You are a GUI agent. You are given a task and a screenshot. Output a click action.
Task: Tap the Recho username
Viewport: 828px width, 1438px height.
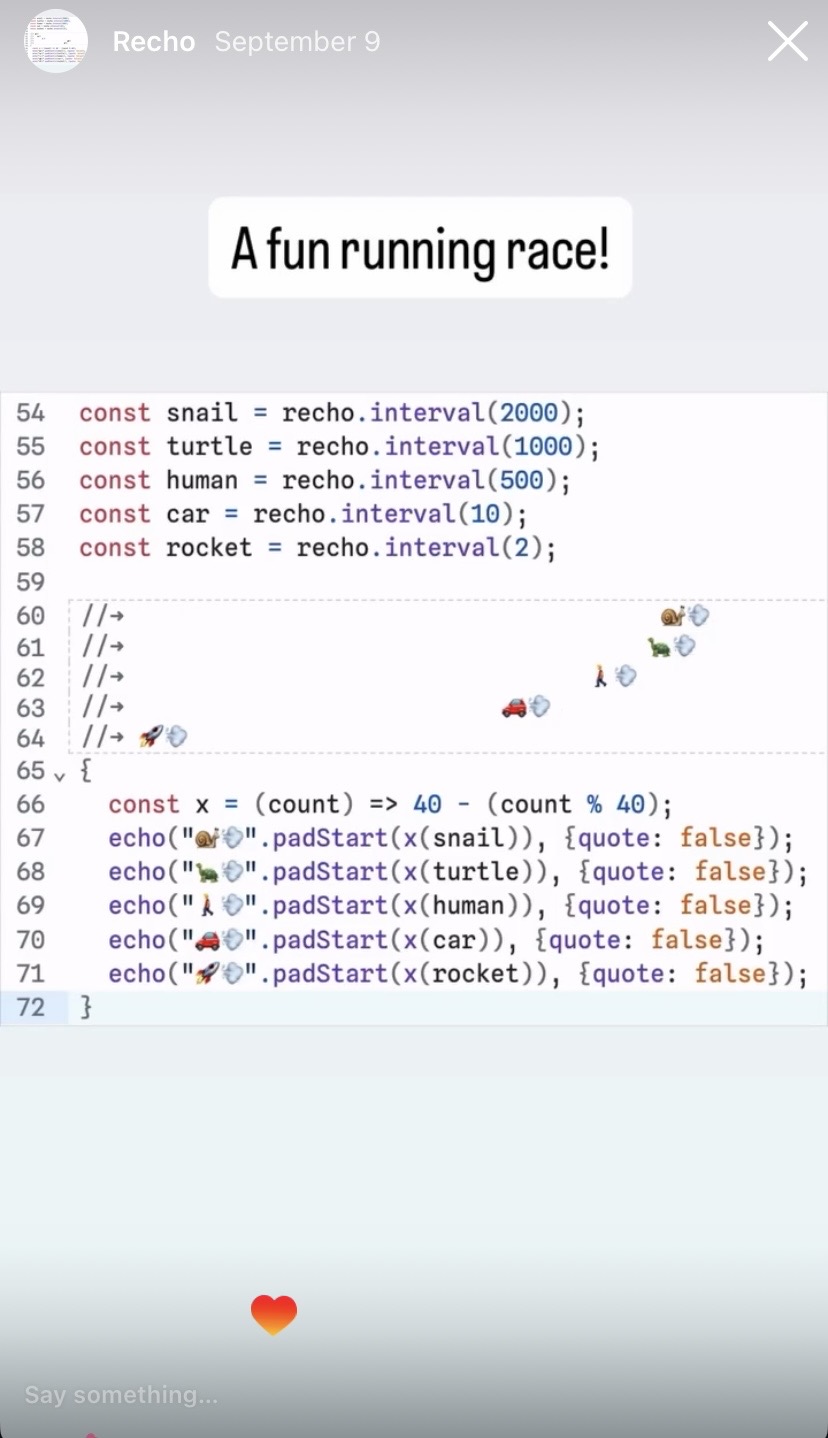(153, 42)
